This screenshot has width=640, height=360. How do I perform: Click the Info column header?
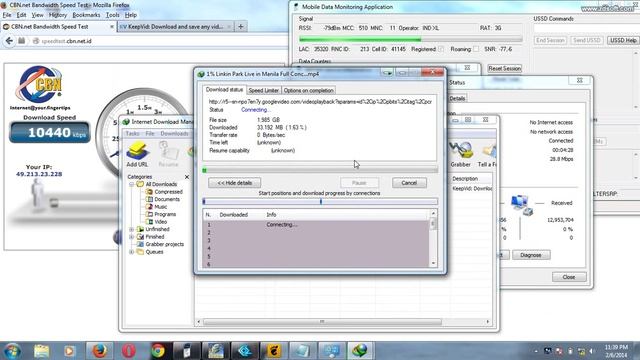click(271, 215)
